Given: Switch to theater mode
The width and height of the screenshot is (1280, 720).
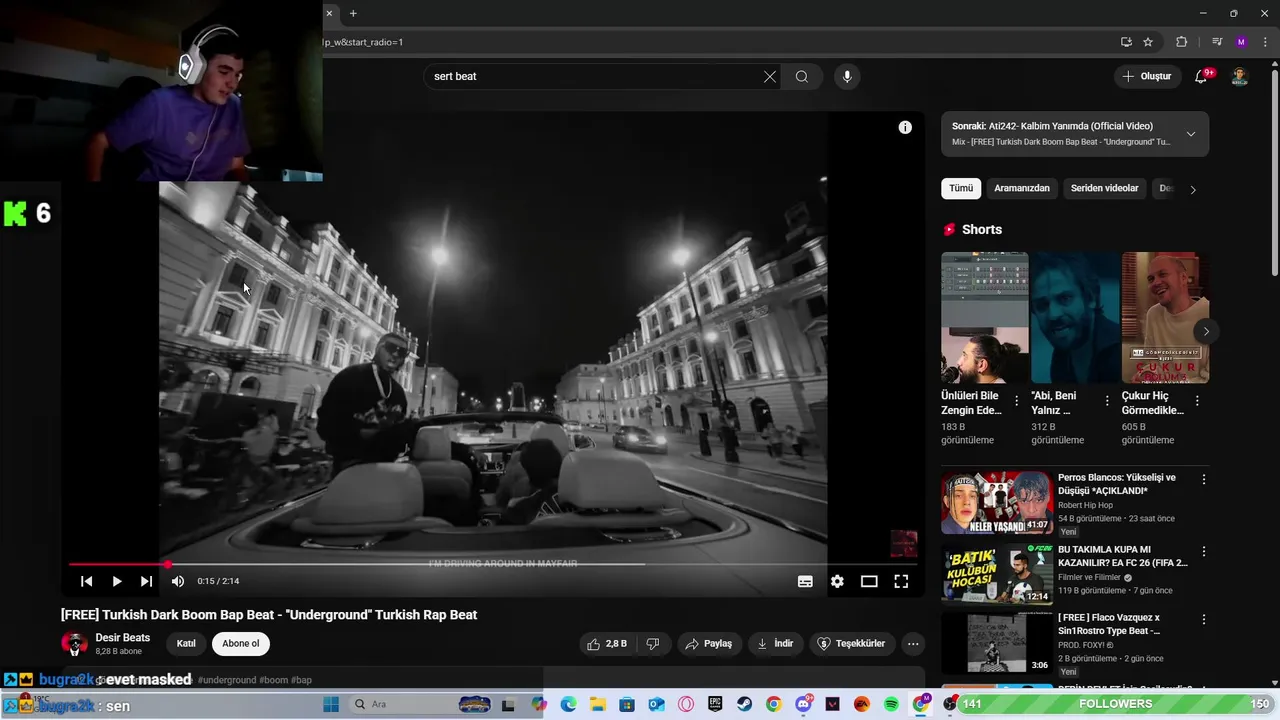Looking at the screenshot, I should (869, 581).
